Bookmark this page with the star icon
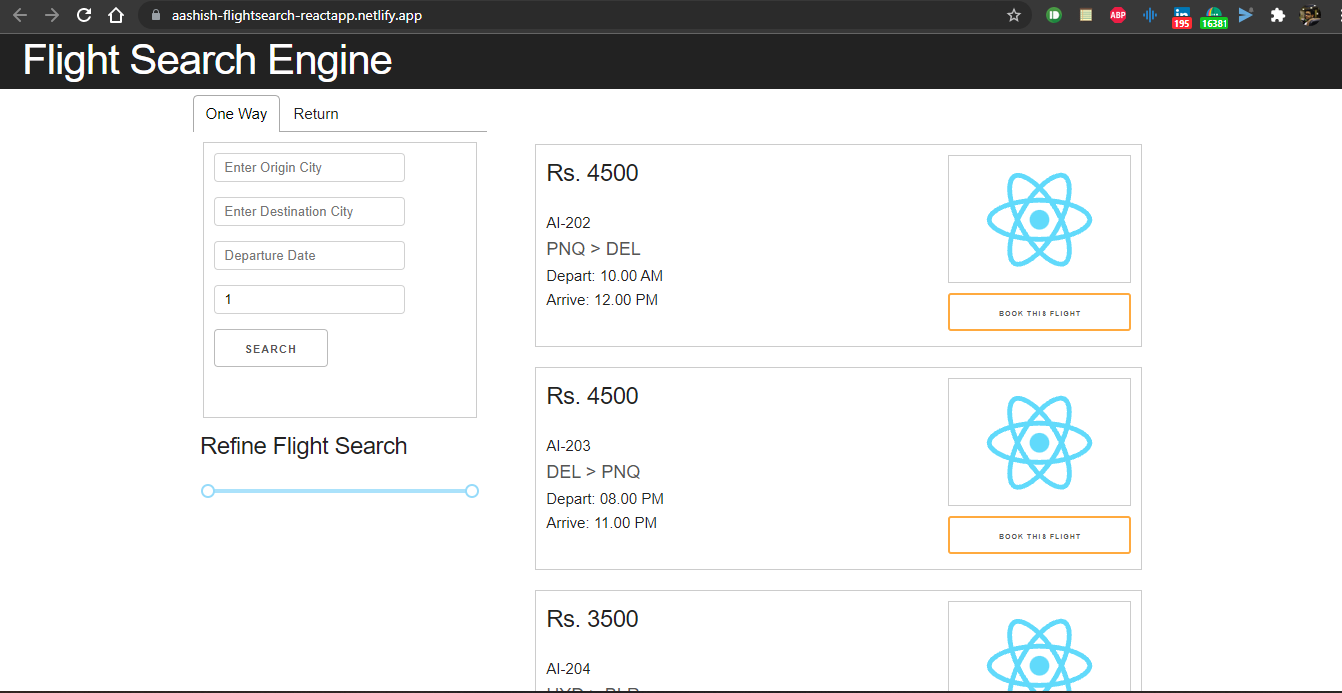Screen dimensions: 1342x693 tap(1014, 15)
